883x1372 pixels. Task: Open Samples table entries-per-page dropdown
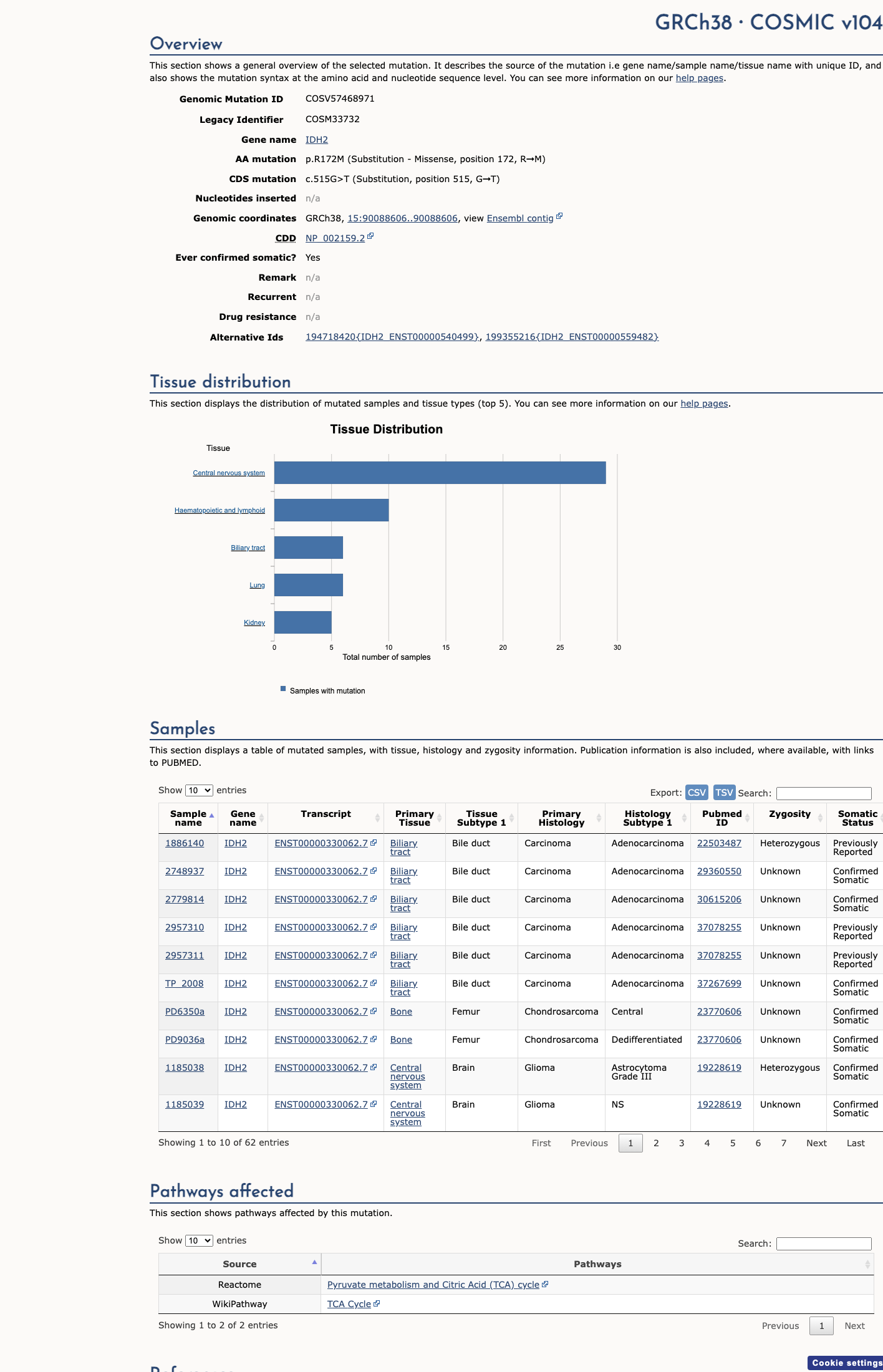[199, 790]
